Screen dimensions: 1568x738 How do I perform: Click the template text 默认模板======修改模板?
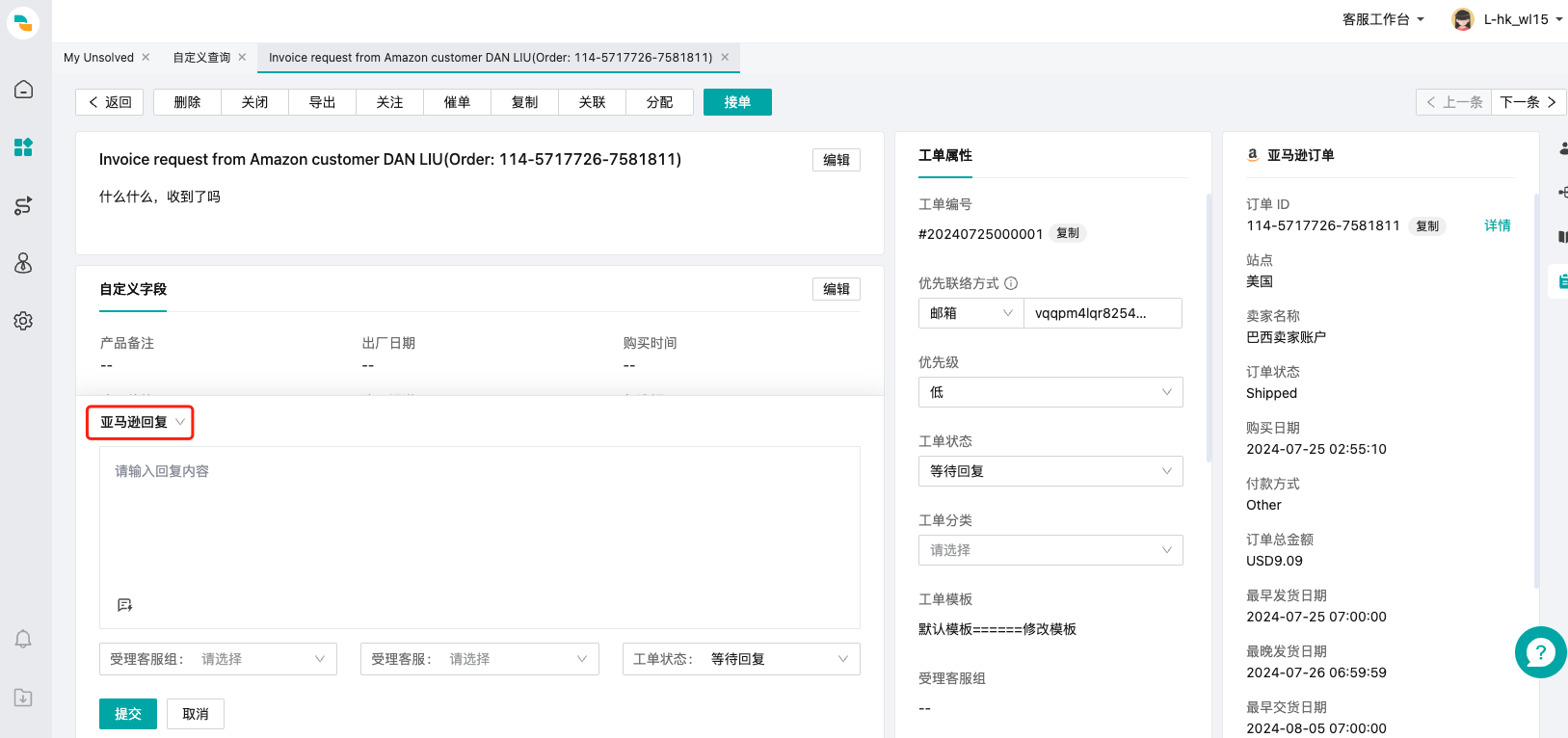pos(997,629)
